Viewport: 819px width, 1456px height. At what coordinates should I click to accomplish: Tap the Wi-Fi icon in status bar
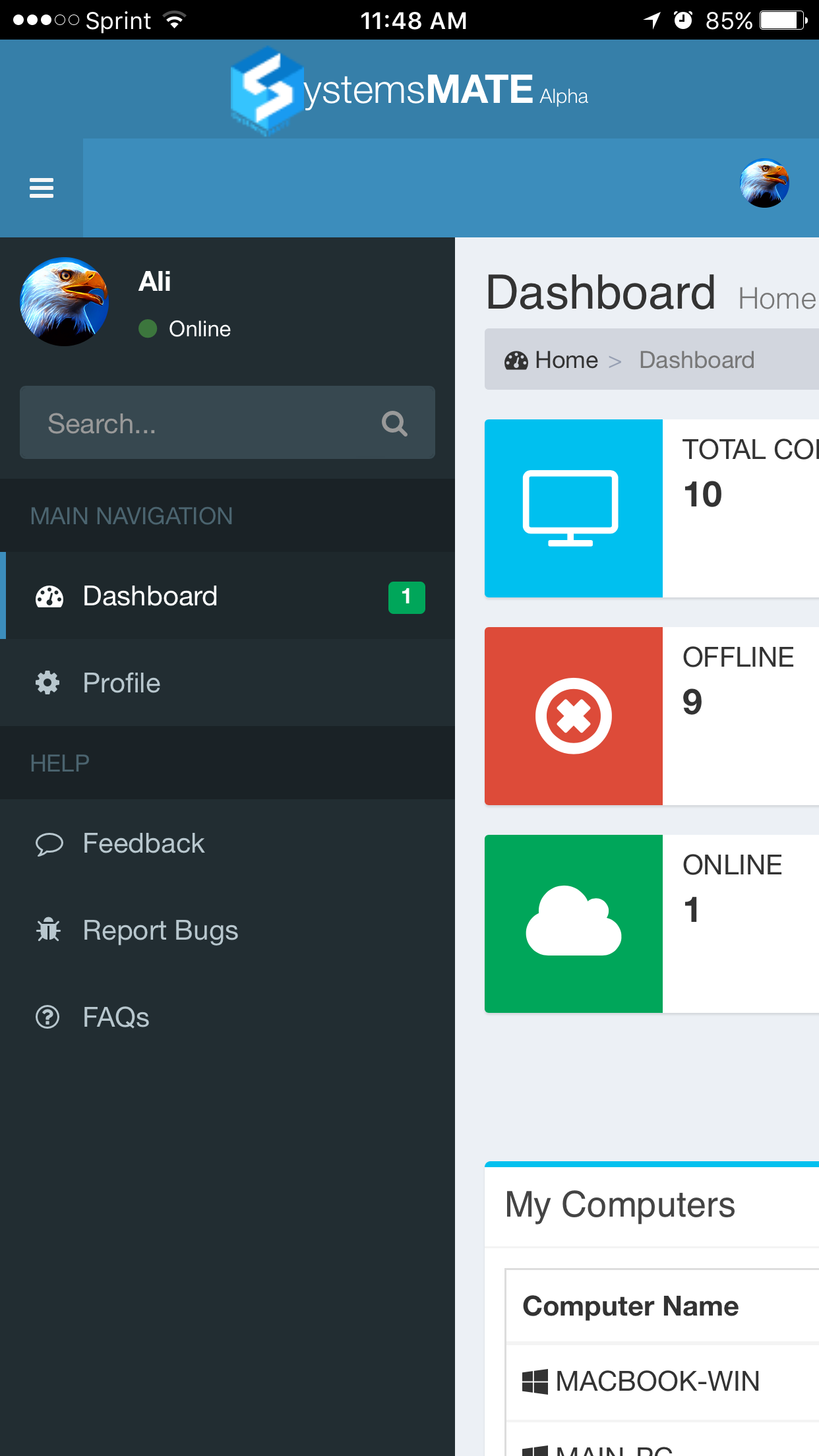[175, 20]
